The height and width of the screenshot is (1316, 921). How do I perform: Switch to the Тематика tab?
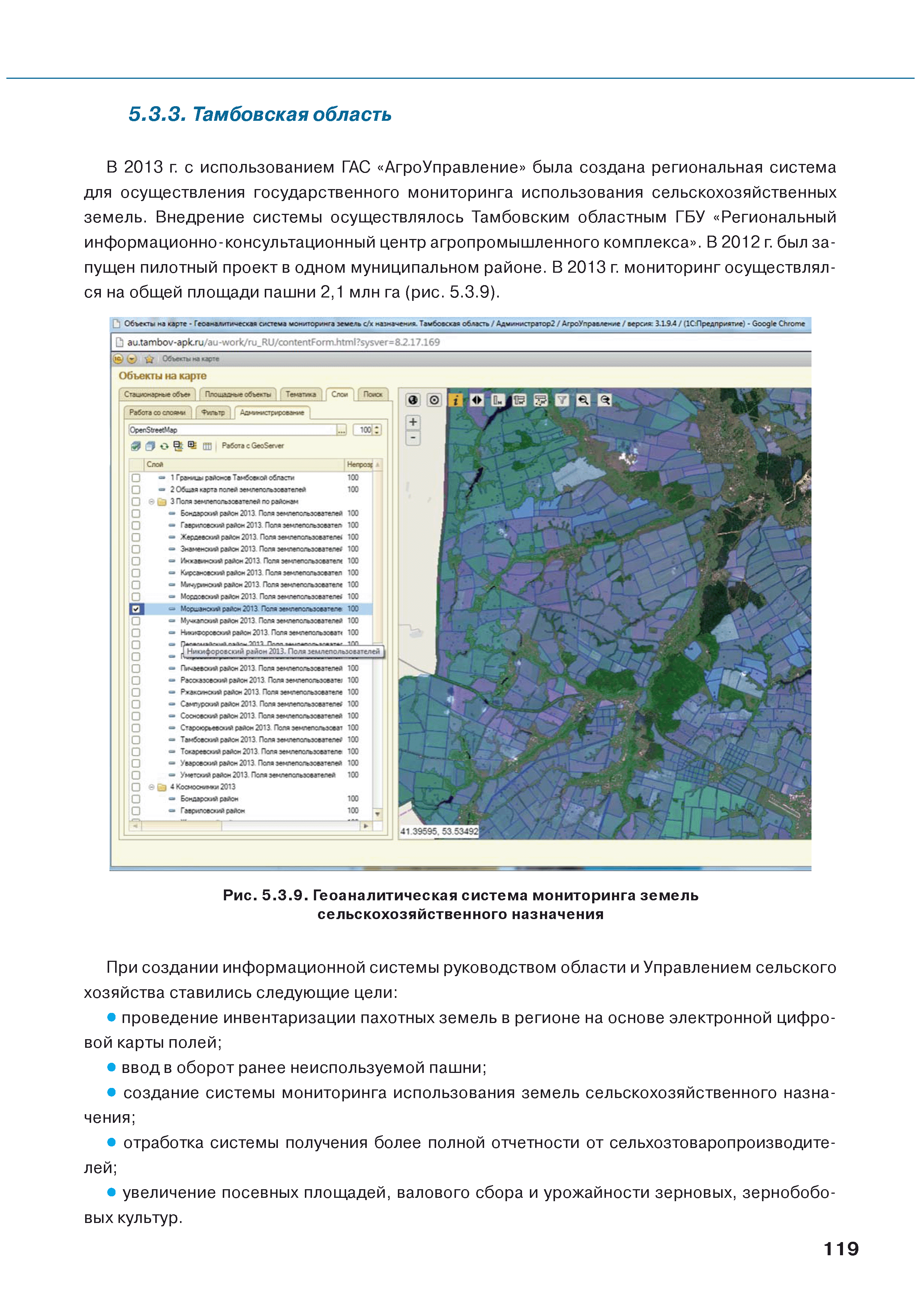pos(301,394)
